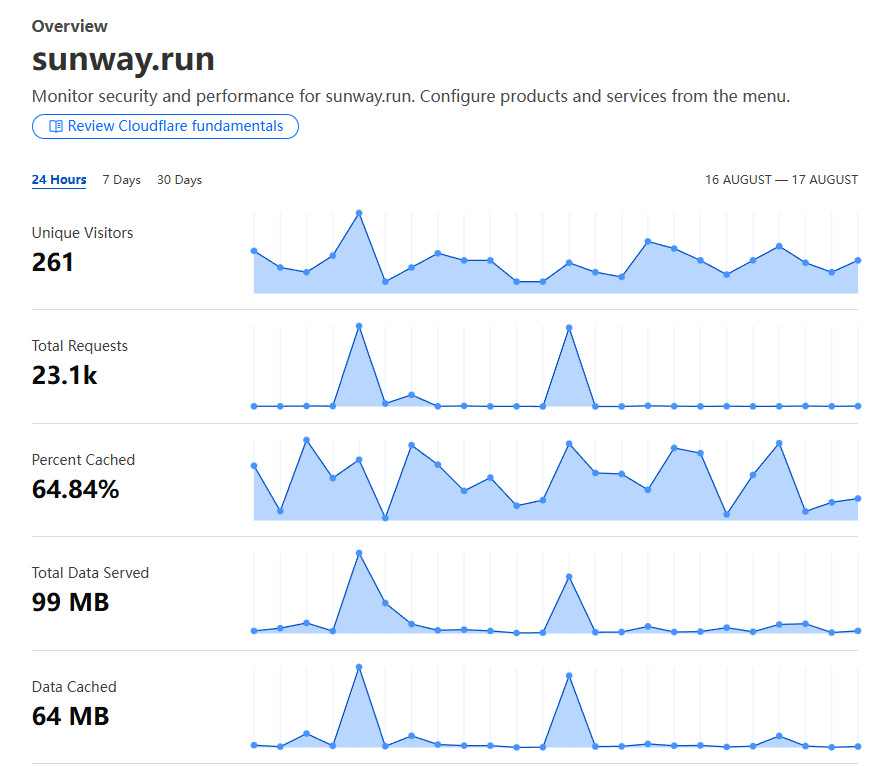The width and height of the screenshot is (887, 766).
Task: Click the Percent Cached value 64.84%
Action: coord(73,489)
